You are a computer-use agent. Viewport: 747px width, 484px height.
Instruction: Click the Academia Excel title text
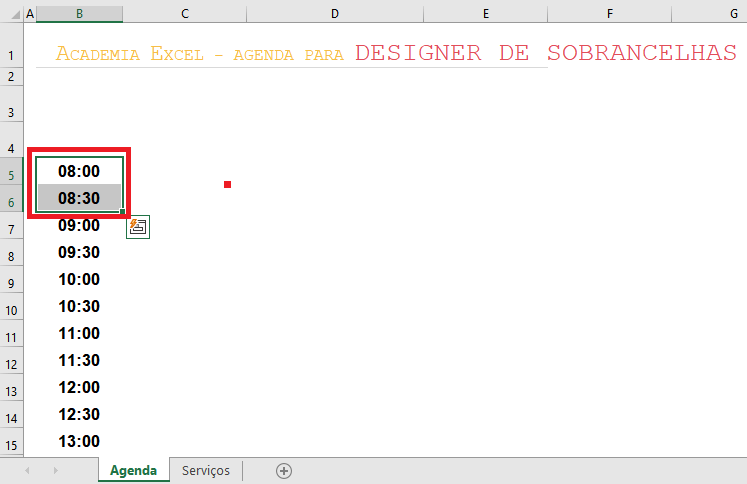point(130,54)
